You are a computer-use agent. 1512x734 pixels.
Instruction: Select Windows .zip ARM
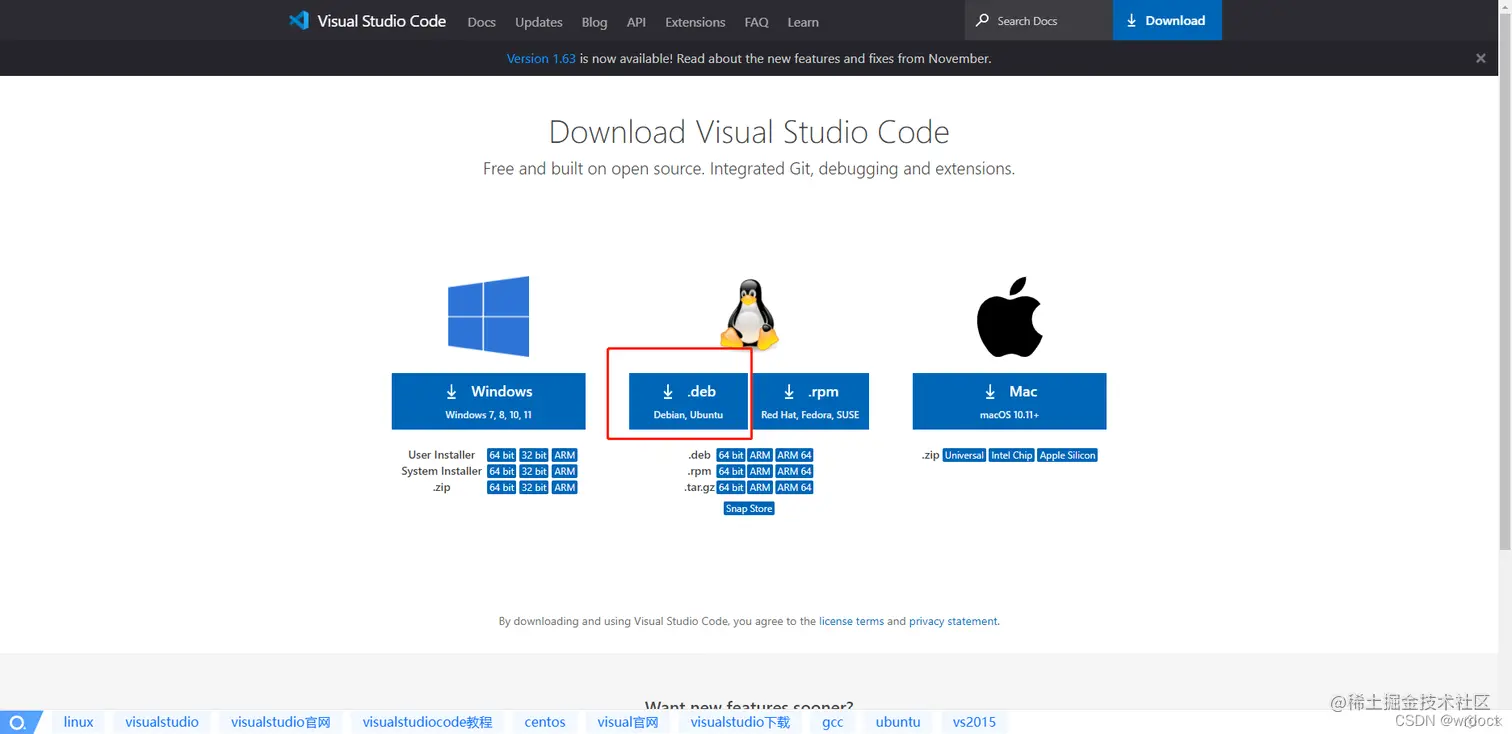pyautogui.click(x=565, y=487)
